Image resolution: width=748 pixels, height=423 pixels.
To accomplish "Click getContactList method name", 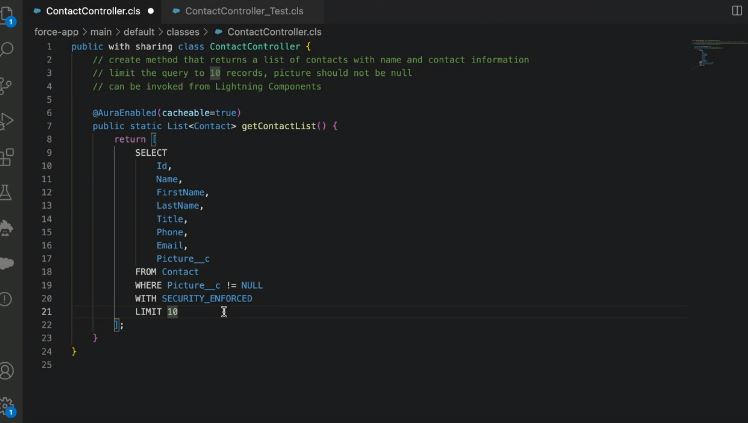I will click(279, 126).
